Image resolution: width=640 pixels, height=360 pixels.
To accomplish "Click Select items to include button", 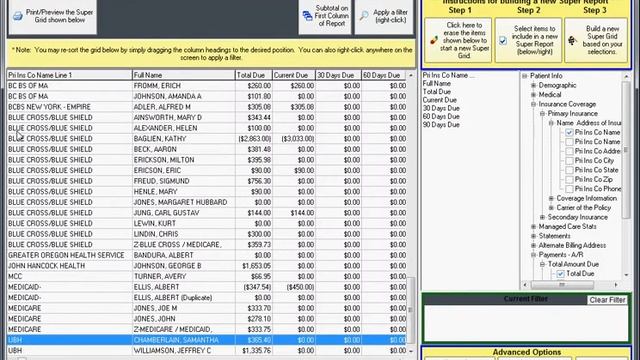I will pos(528,40).
